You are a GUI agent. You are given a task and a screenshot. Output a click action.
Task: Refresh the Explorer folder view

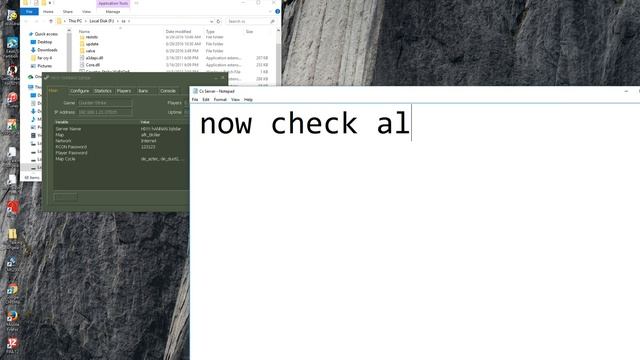coord(219,21)
